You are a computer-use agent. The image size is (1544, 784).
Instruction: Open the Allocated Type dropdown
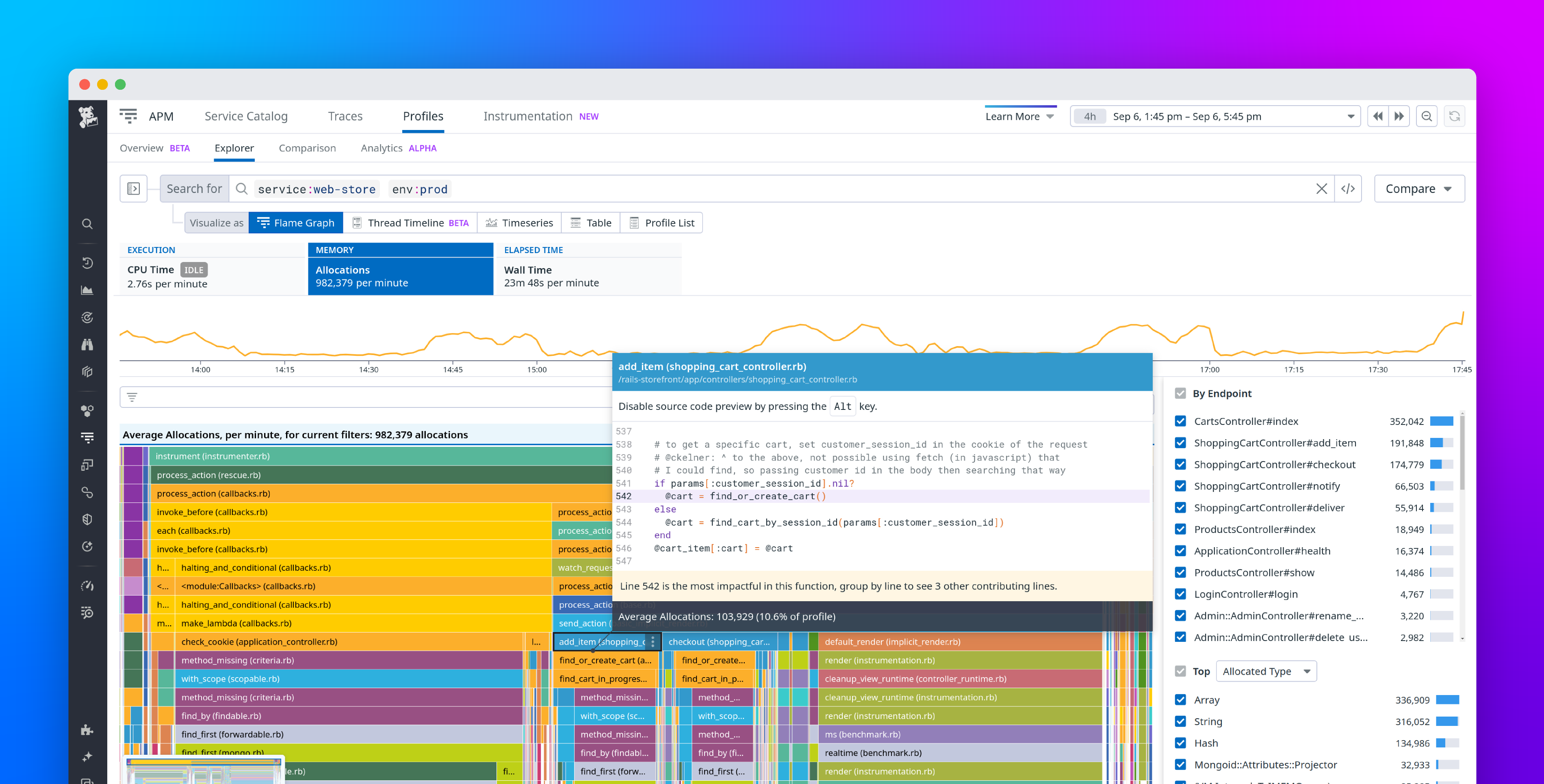[x=1266, y=671]
